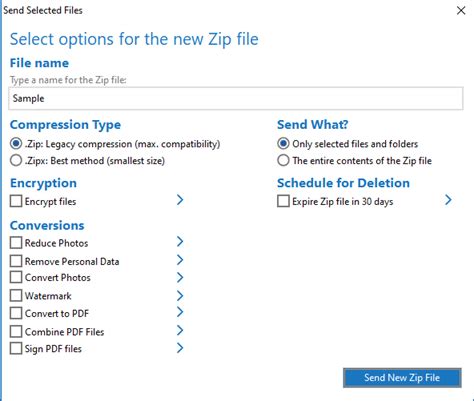Viewport: 474px width, 401px height.
Task: Enable the Watermark checkbox
Action: (16, 295)
